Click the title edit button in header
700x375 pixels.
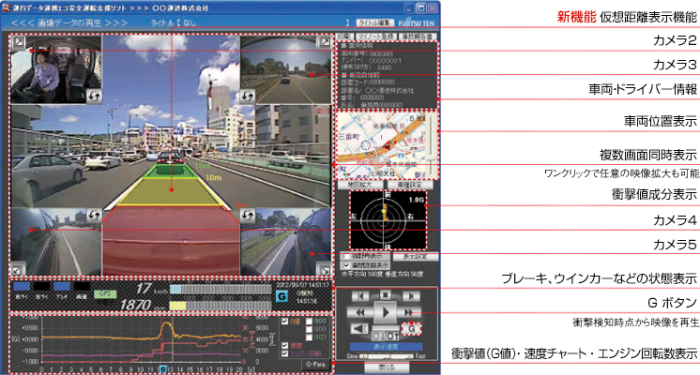click(374, 22)
